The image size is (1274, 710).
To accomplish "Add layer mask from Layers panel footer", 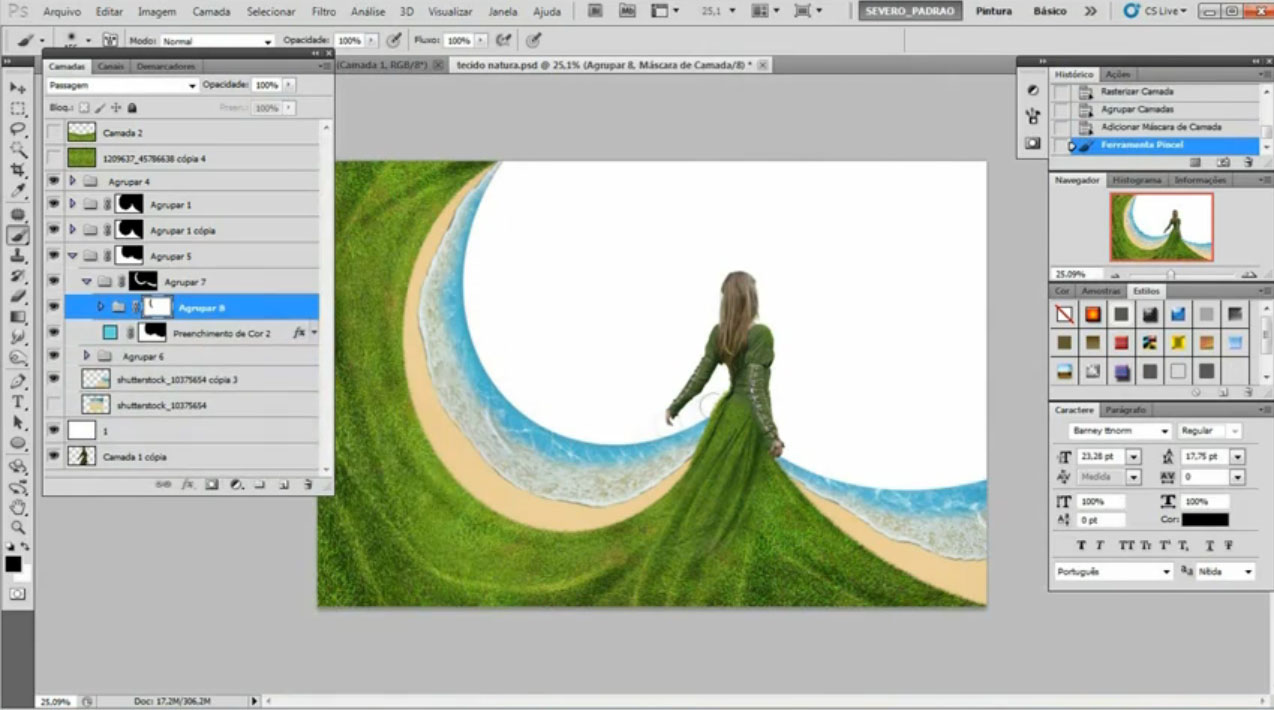I will (211, 484).
